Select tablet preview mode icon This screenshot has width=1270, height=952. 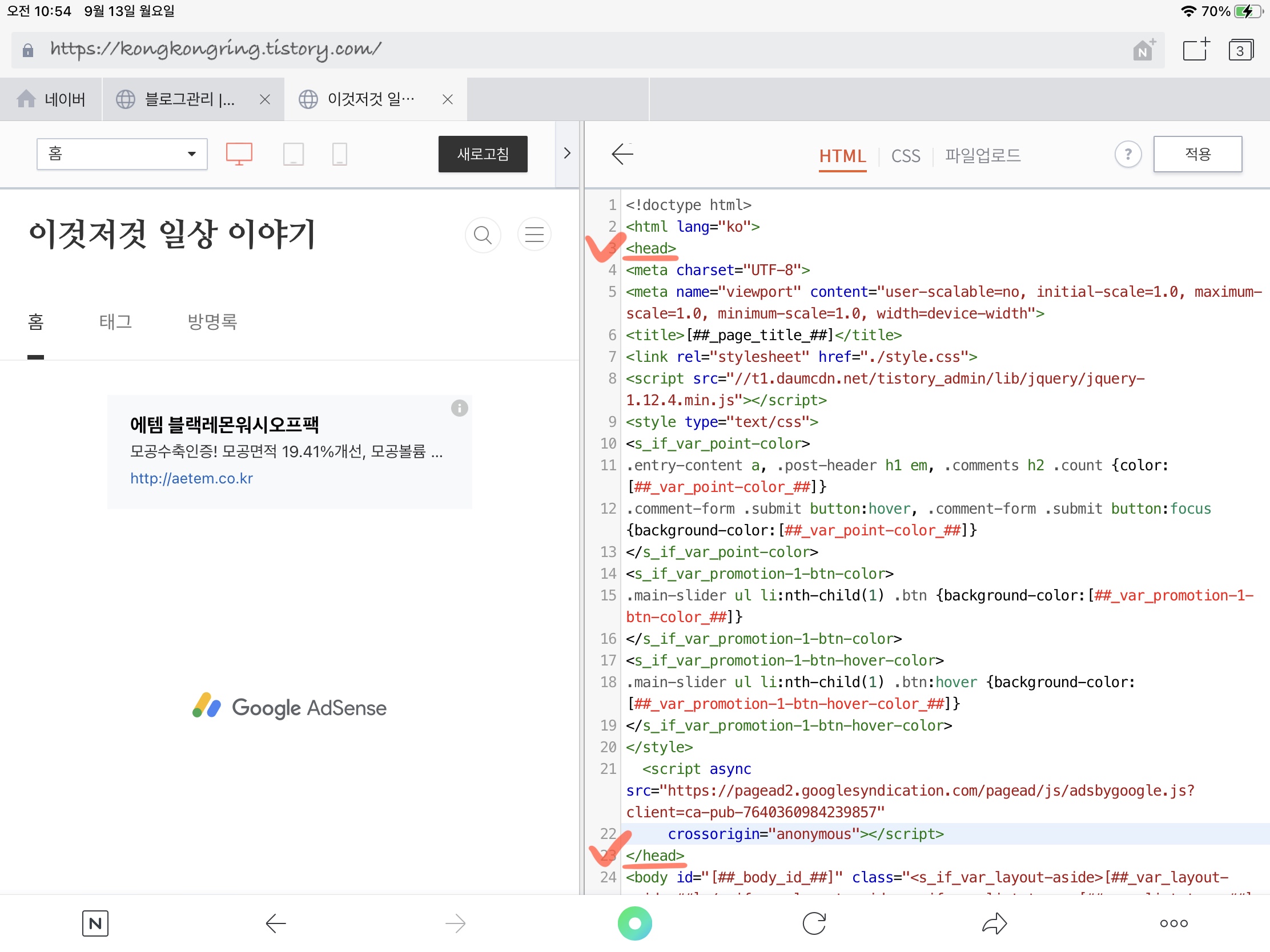pos(294,154)
